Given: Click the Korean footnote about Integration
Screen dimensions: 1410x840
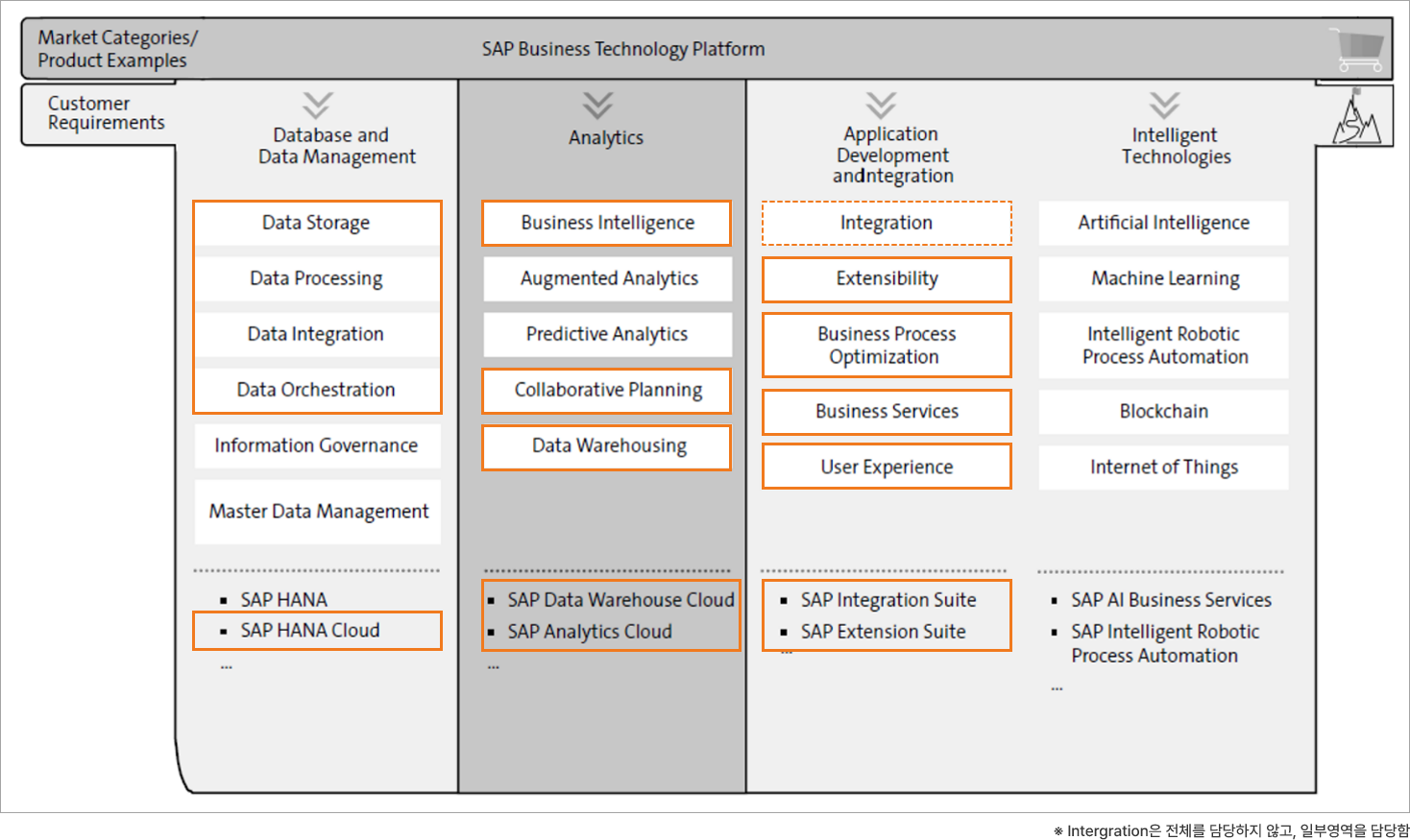Looking at the screenshot, I should pos(1231,830).
